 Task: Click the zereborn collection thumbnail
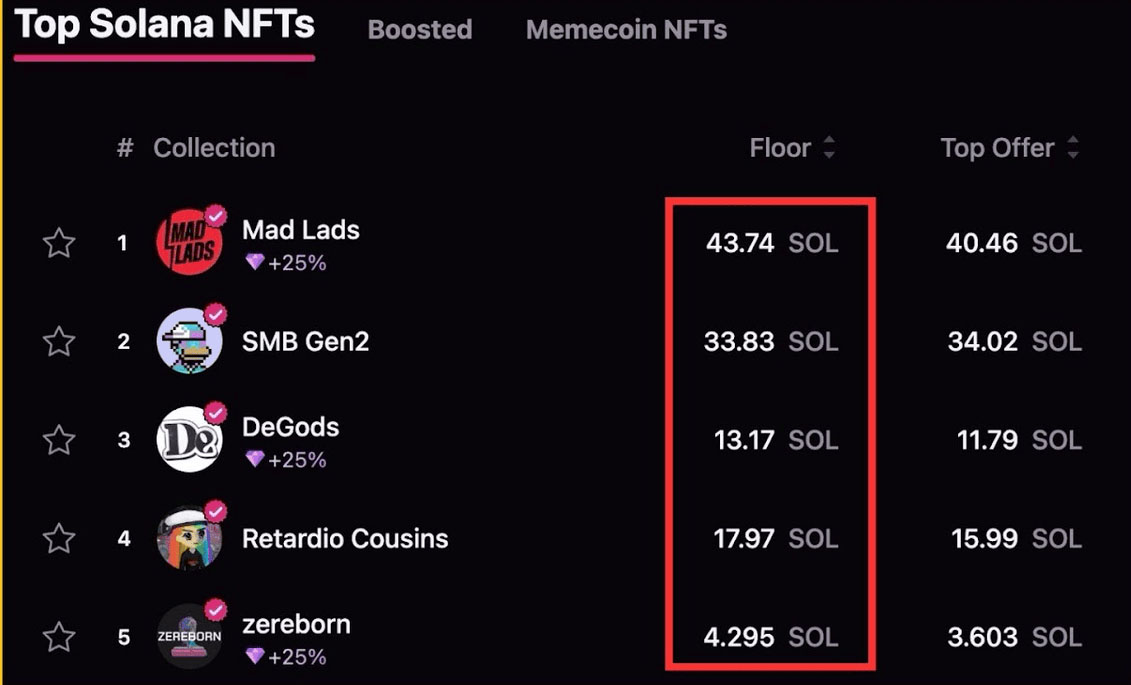coord(189,637)
